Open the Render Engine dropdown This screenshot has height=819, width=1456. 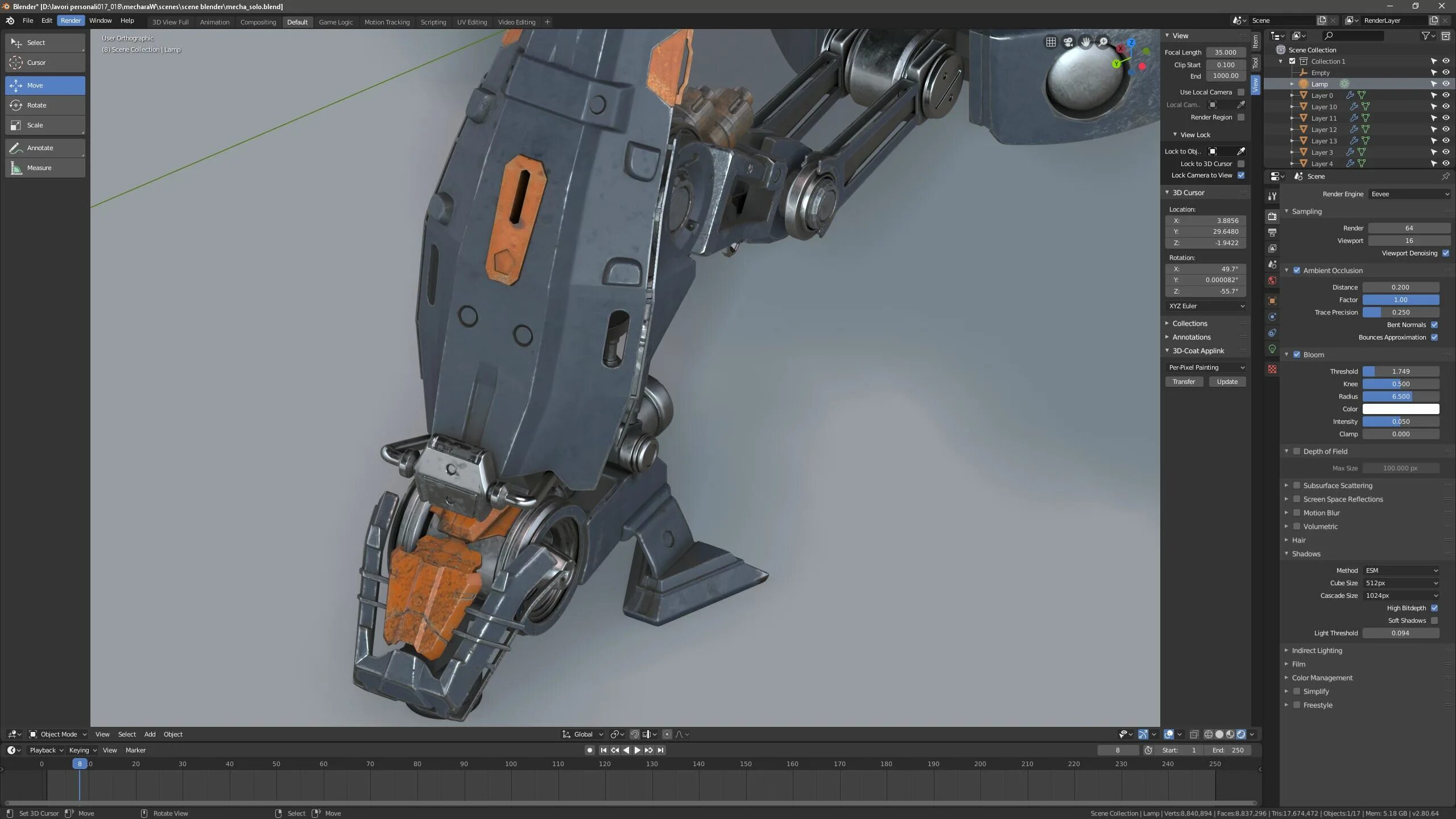[1409, 194]
